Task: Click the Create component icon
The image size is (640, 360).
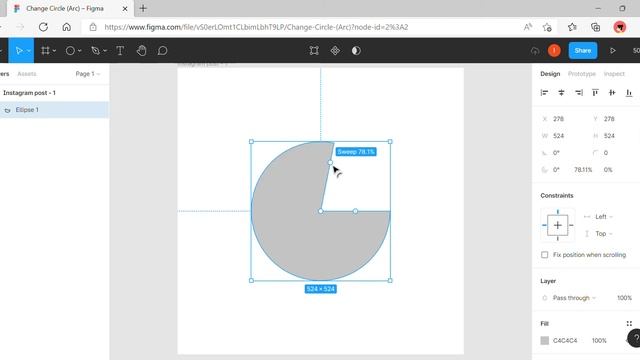Action: pos(335,51)
